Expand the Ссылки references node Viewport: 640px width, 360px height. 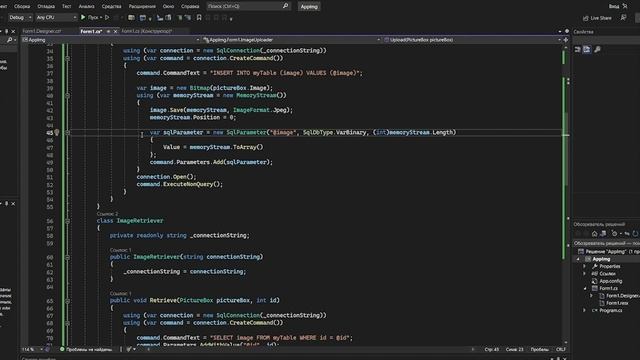(x=584, y=274)
